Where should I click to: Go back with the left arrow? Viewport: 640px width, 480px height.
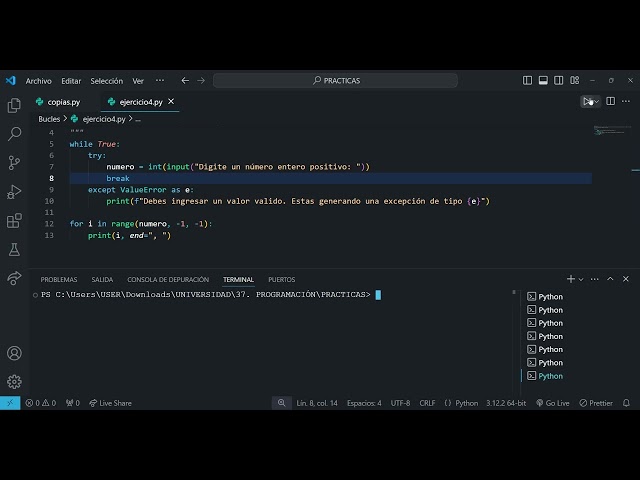(185, 80)
